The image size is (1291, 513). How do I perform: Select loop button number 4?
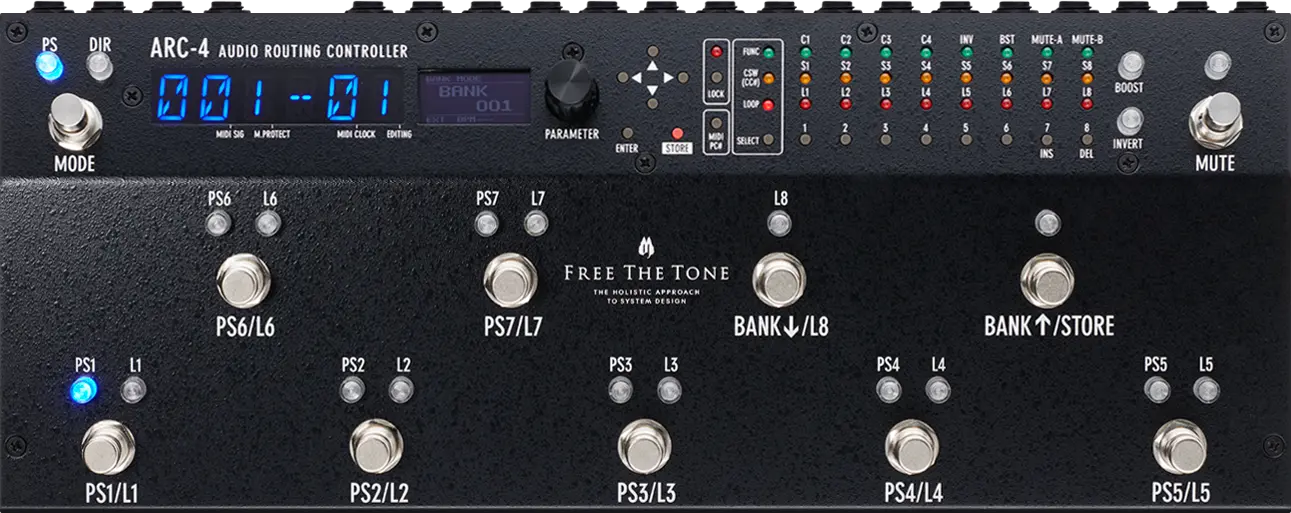point(926,140)
